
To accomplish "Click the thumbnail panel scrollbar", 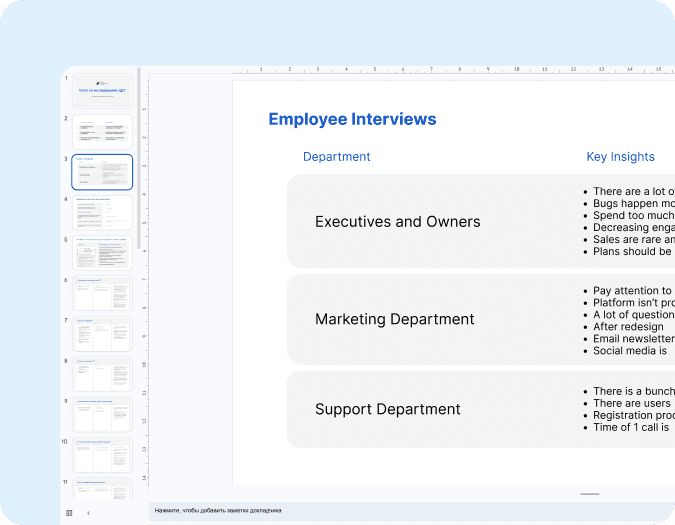I will coord(139,158).
